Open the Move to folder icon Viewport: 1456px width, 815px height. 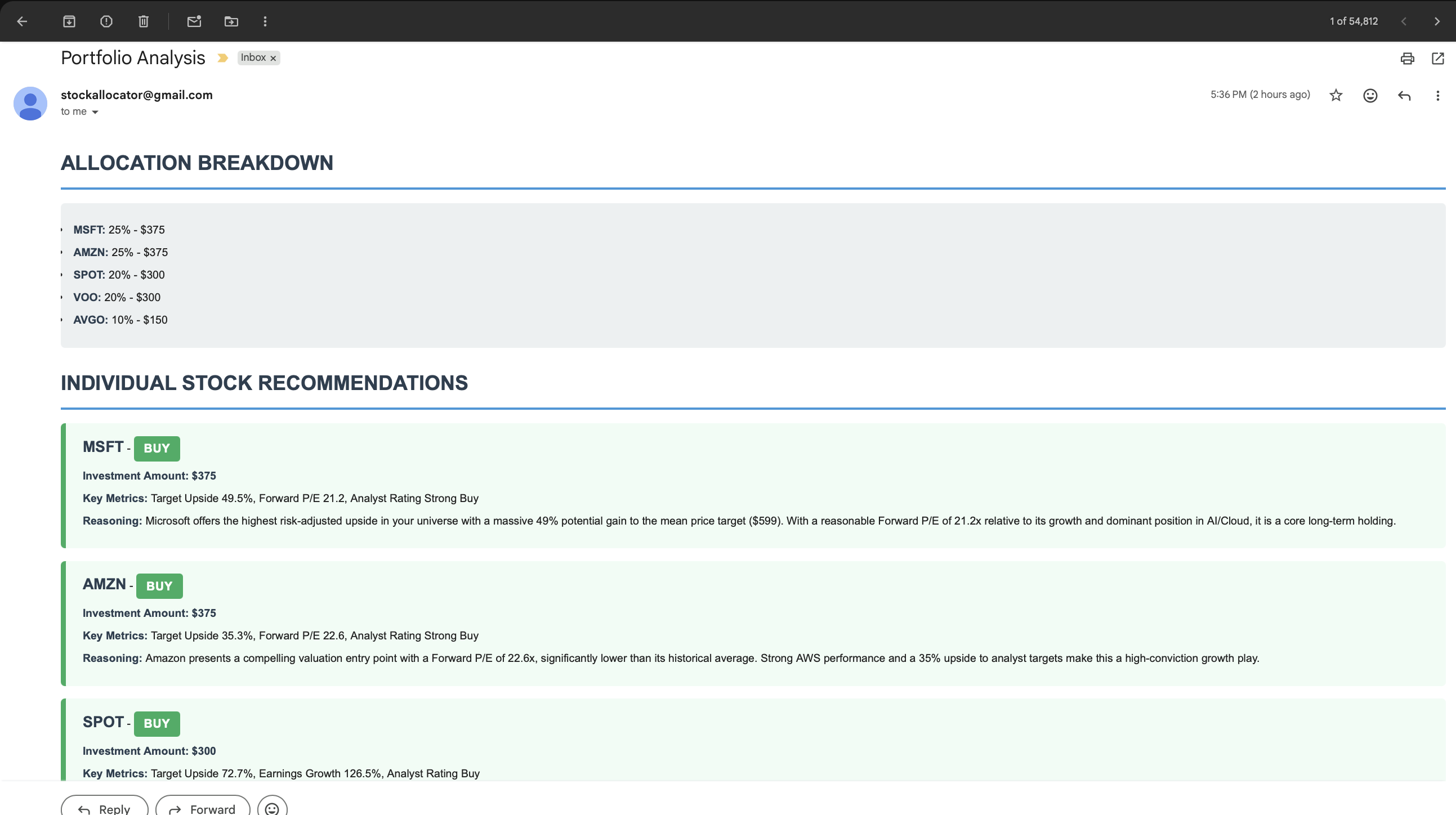(x=231, y=21)
